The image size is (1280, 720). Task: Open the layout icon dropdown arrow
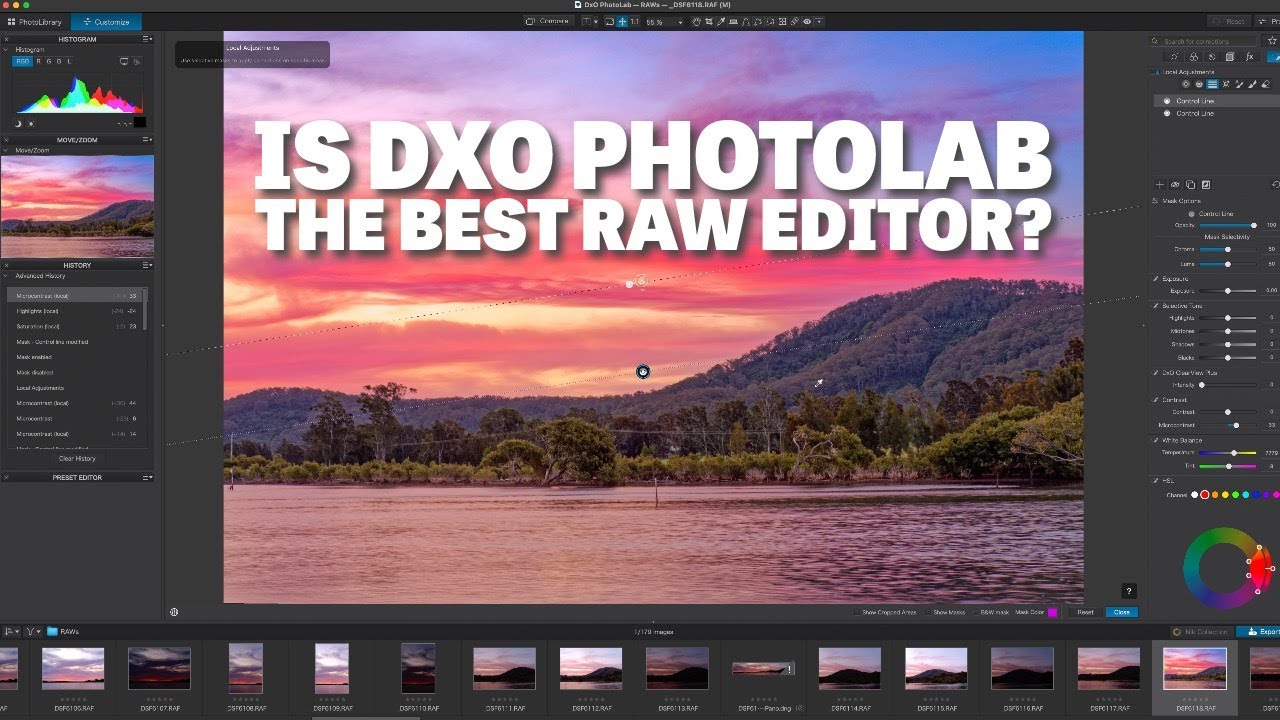tap(596, 21)
